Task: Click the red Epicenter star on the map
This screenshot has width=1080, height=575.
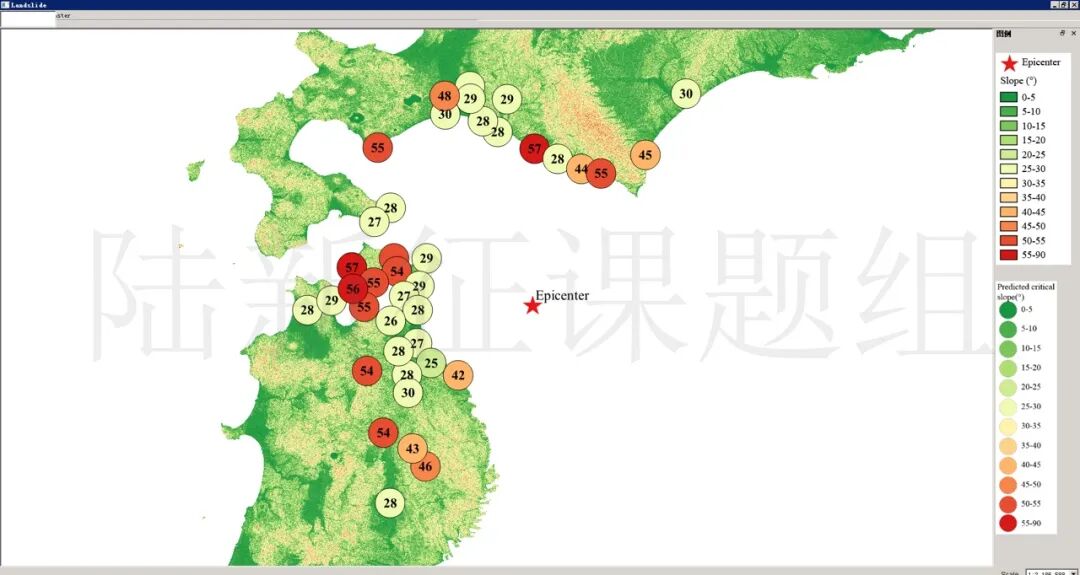Action: 532,306
